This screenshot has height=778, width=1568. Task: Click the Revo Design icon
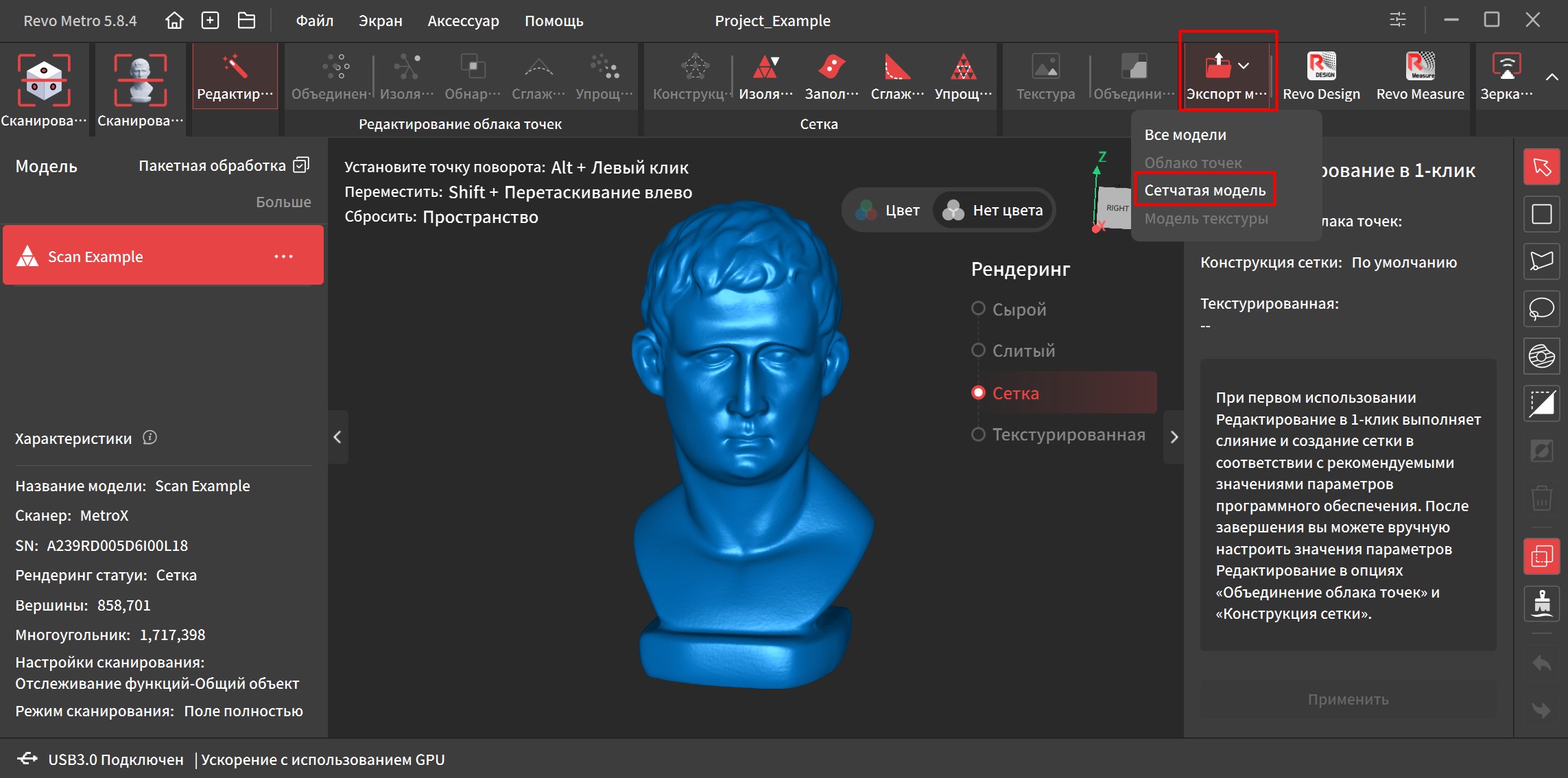point(1320,67)
